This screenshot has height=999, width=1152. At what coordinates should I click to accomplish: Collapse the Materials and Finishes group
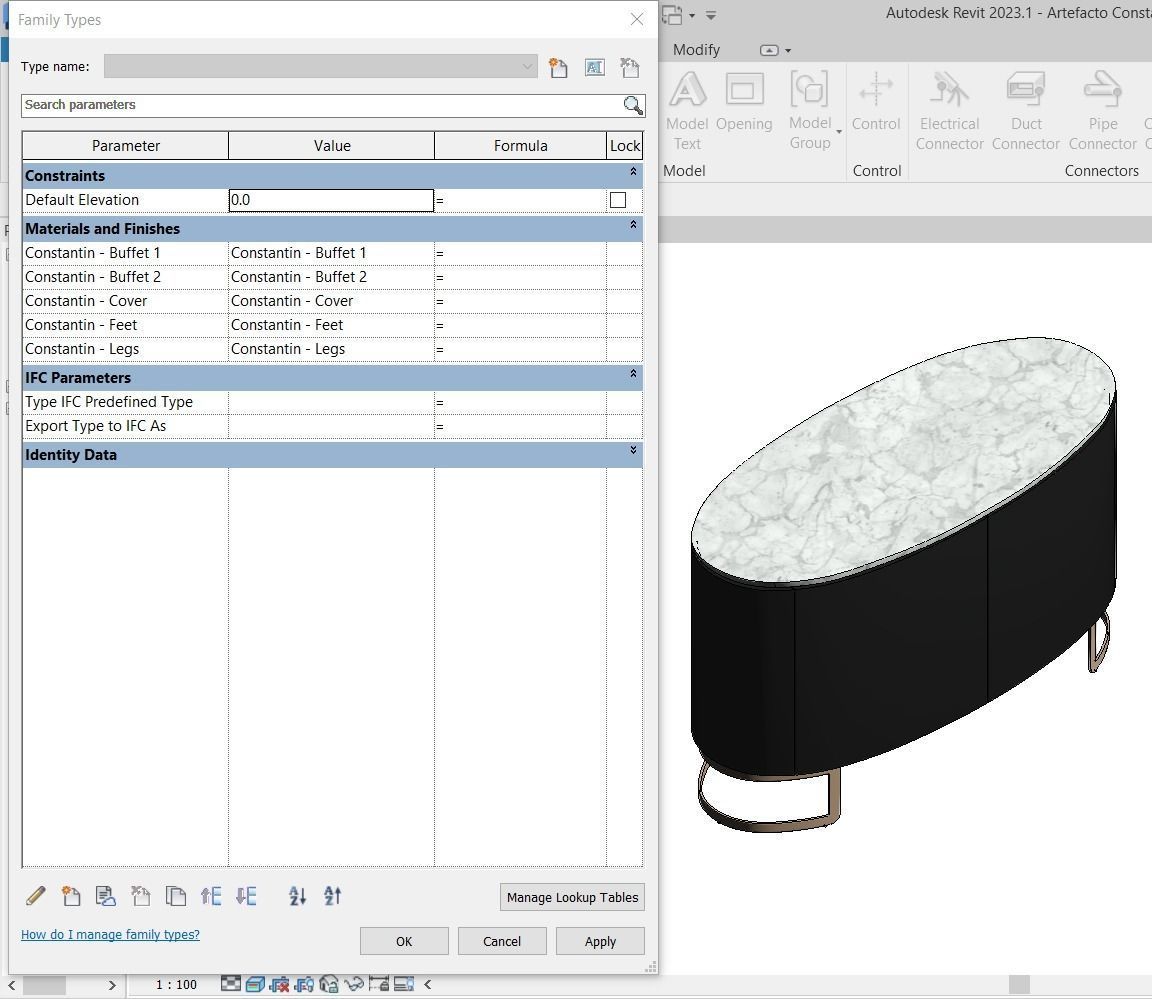click(633, 225)
